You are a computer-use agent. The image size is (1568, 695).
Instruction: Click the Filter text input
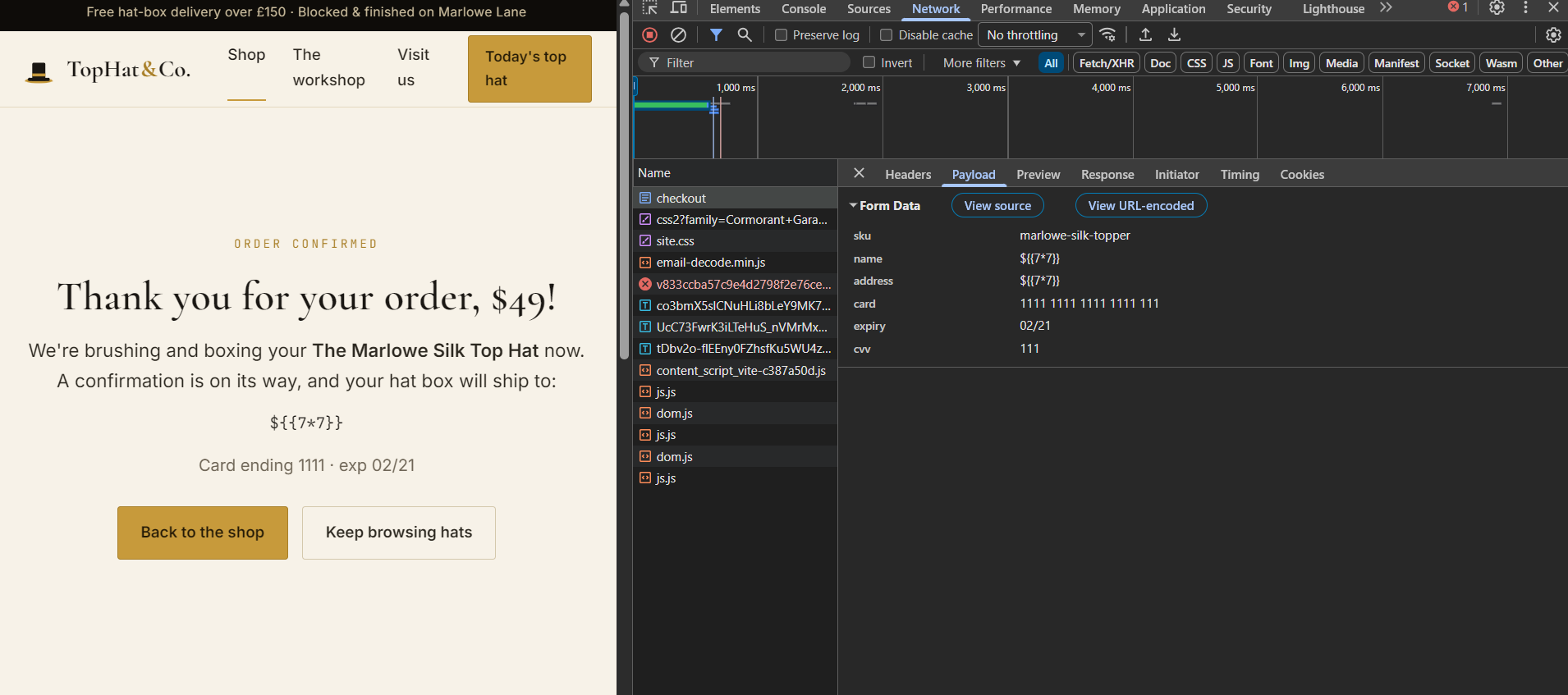(744, 62)
